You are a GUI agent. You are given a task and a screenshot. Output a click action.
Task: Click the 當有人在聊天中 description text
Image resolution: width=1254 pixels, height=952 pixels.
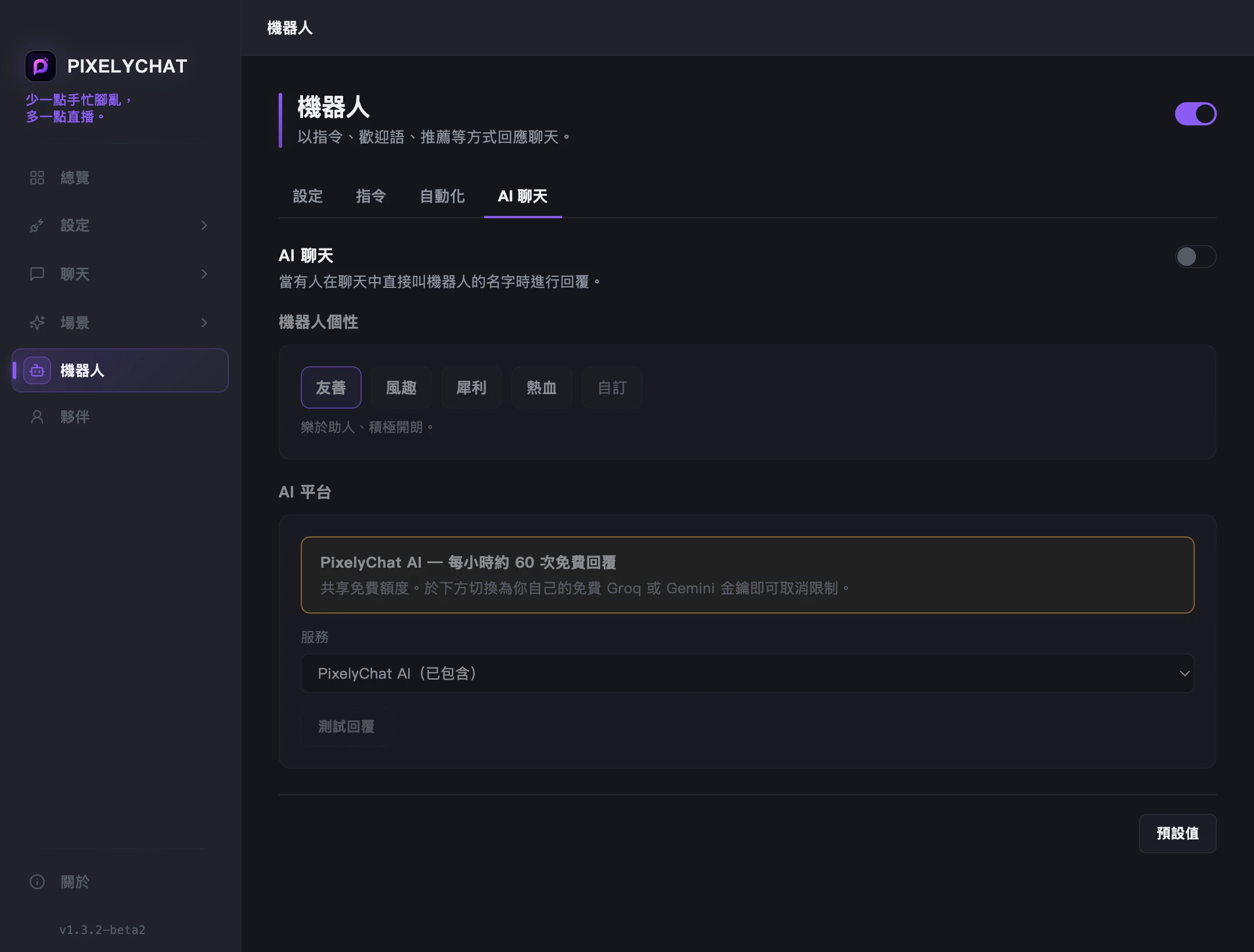(x=439, y=282)
